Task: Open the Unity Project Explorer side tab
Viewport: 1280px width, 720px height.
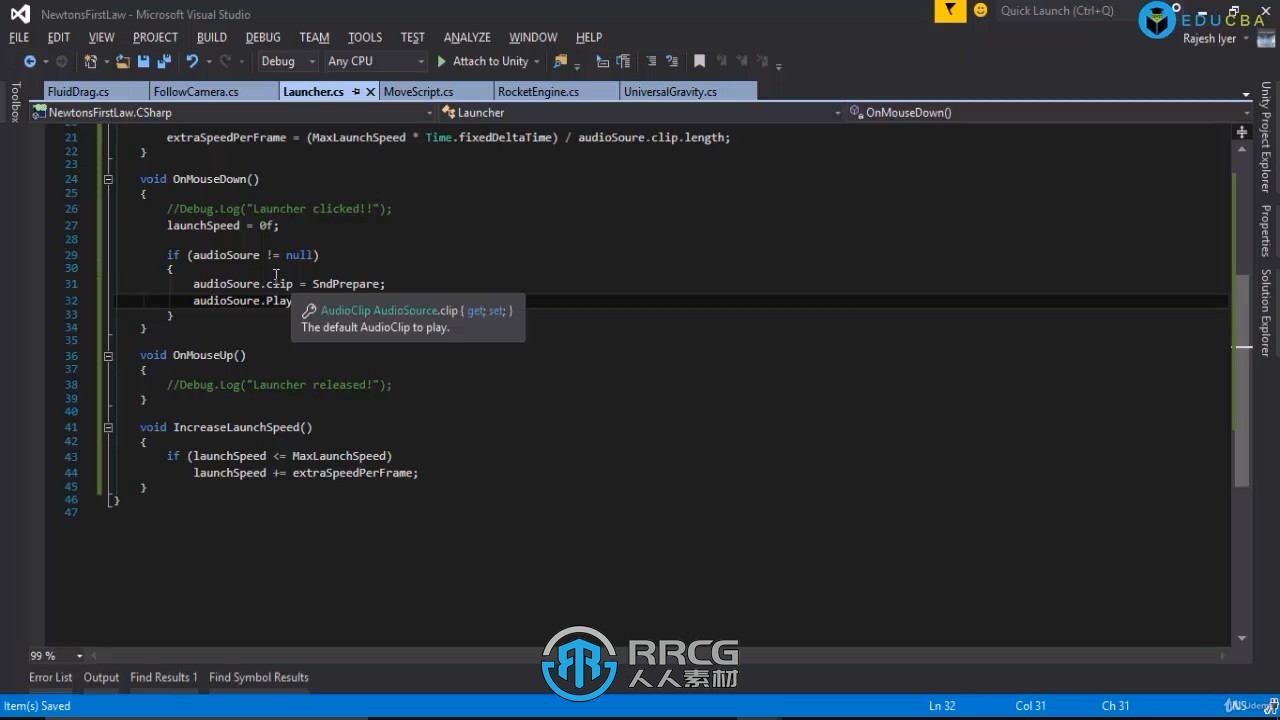Action: [x=1265, y=138]
